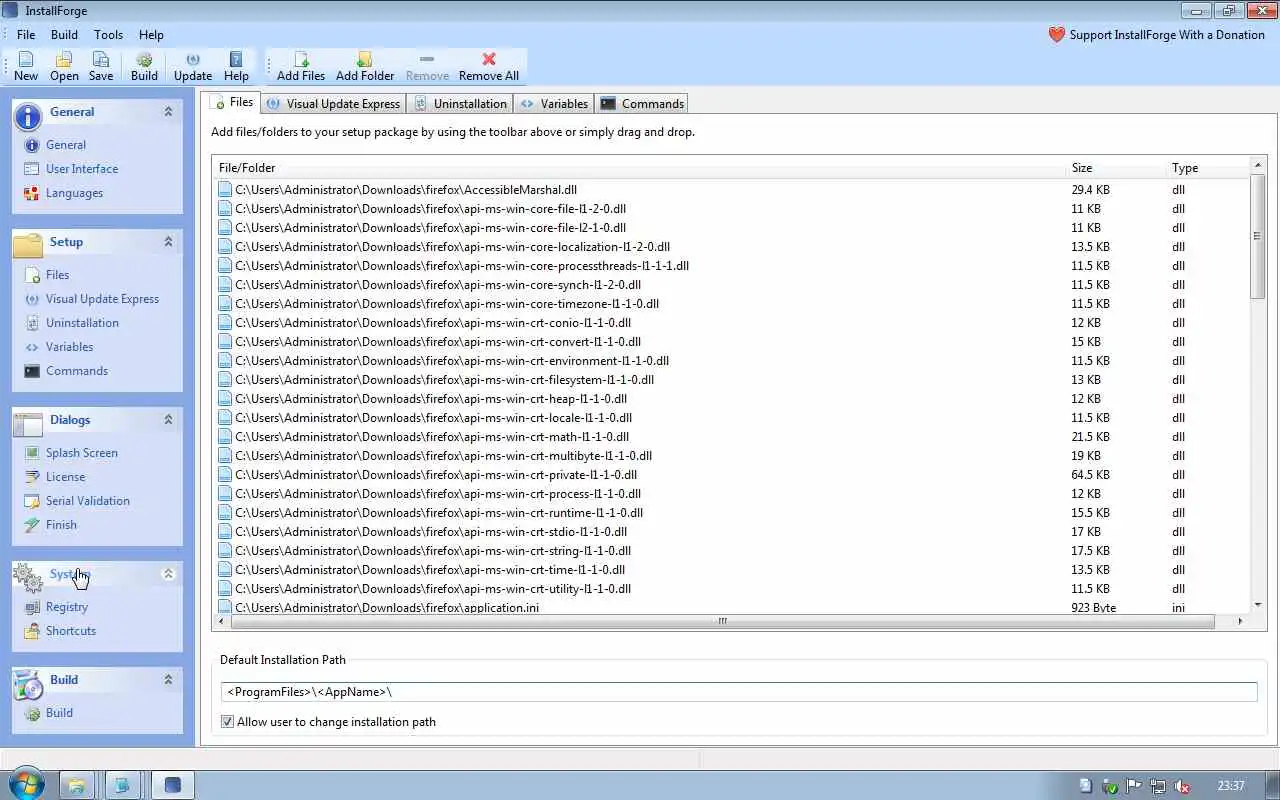Viewport: 1280px width, 800px height.
Task: Select the Files tab
Action: 232,102
